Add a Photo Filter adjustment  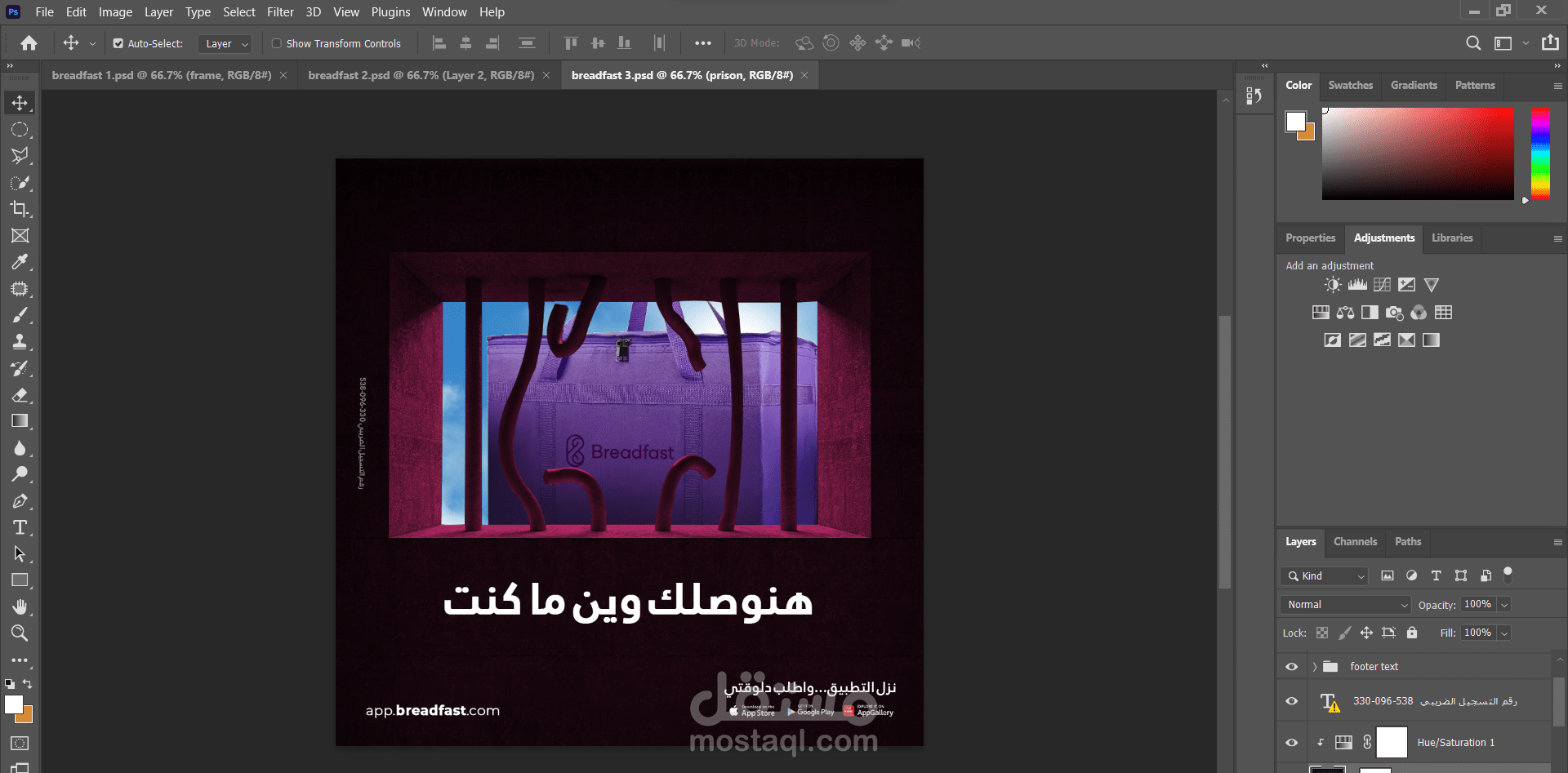tap(1394, 313)
